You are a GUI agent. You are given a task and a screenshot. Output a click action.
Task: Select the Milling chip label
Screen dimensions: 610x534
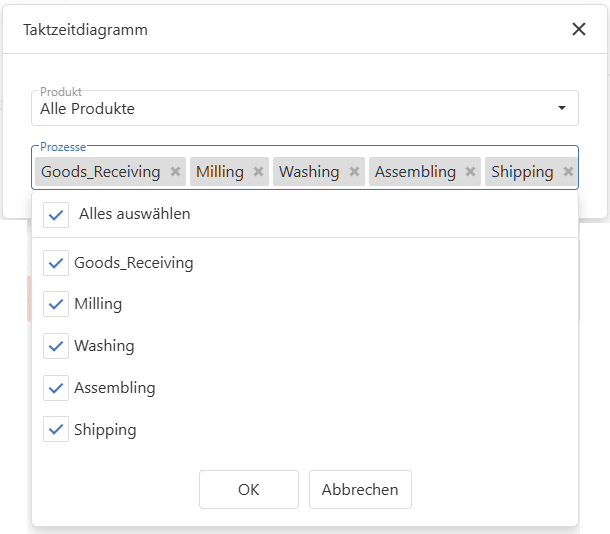point(220,172)
